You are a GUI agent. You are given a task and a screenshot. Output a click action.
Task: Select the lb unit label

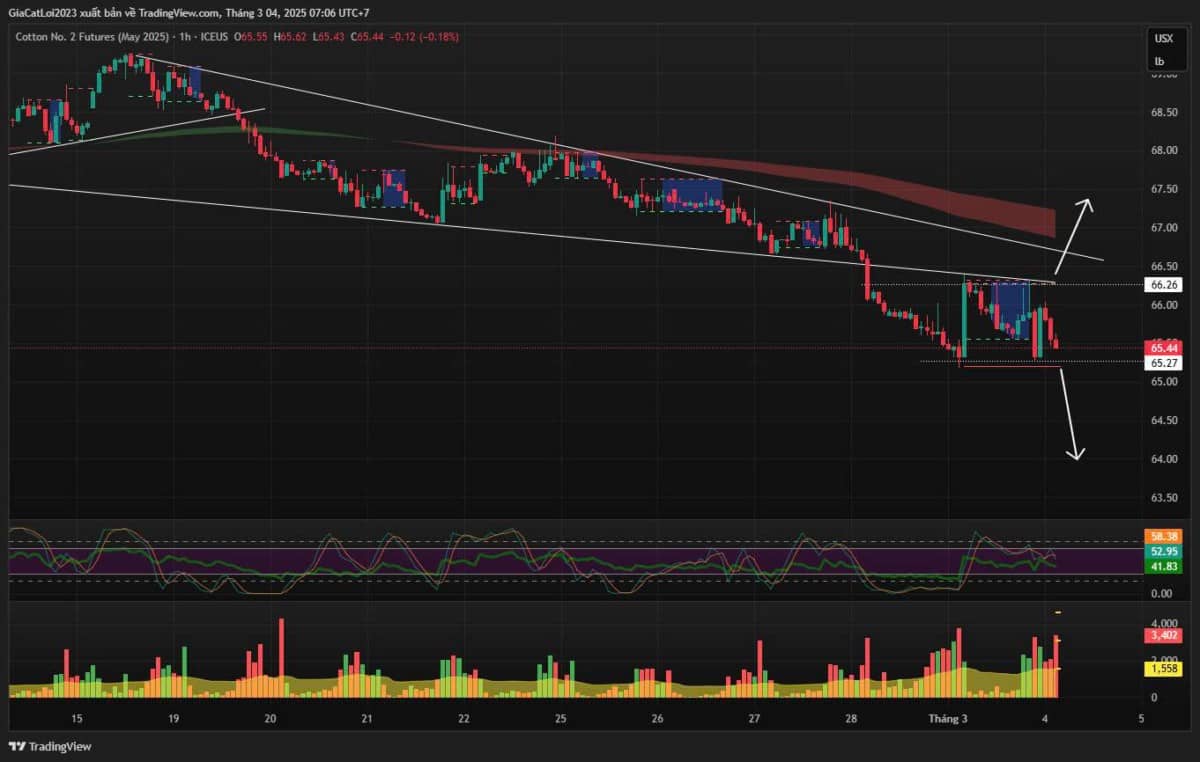(x=1159, y=61)
